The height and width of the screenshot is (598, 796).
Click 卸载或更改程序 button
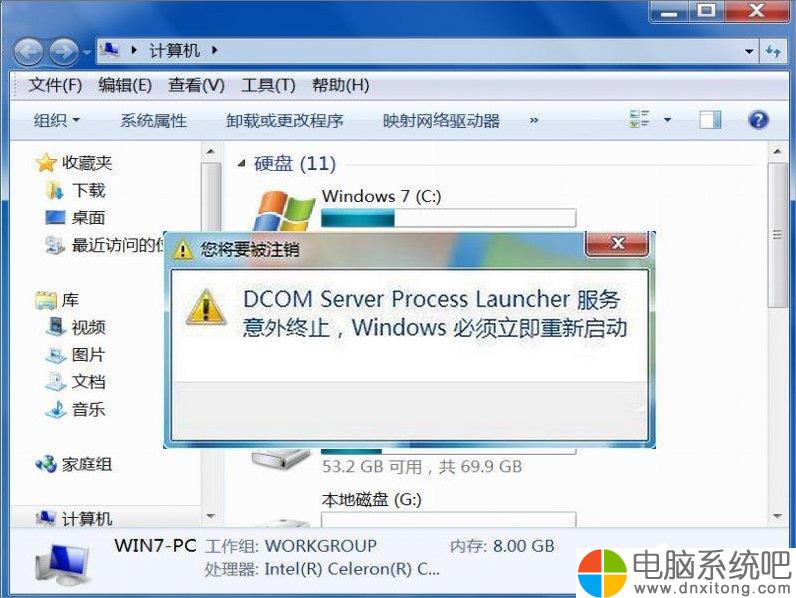285,120
